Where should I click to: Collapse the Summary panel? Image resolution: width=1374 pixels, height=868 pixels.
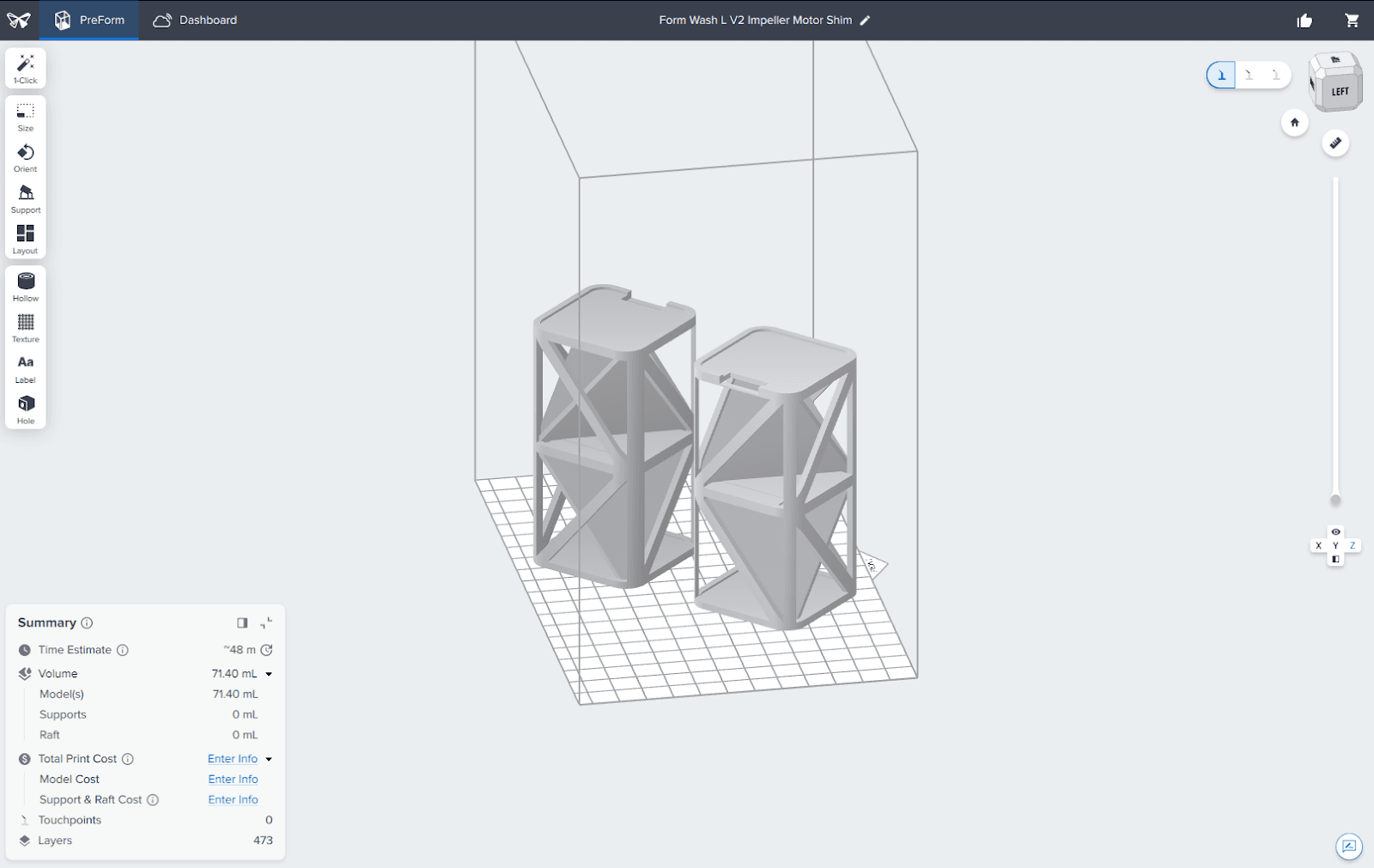click(x=266, y=623)
